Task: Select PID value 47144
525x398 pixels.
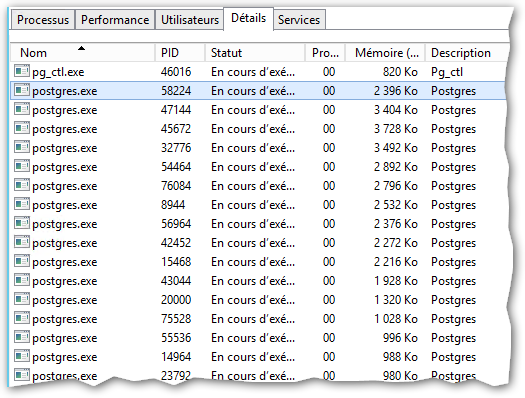Action: (176, 110)
